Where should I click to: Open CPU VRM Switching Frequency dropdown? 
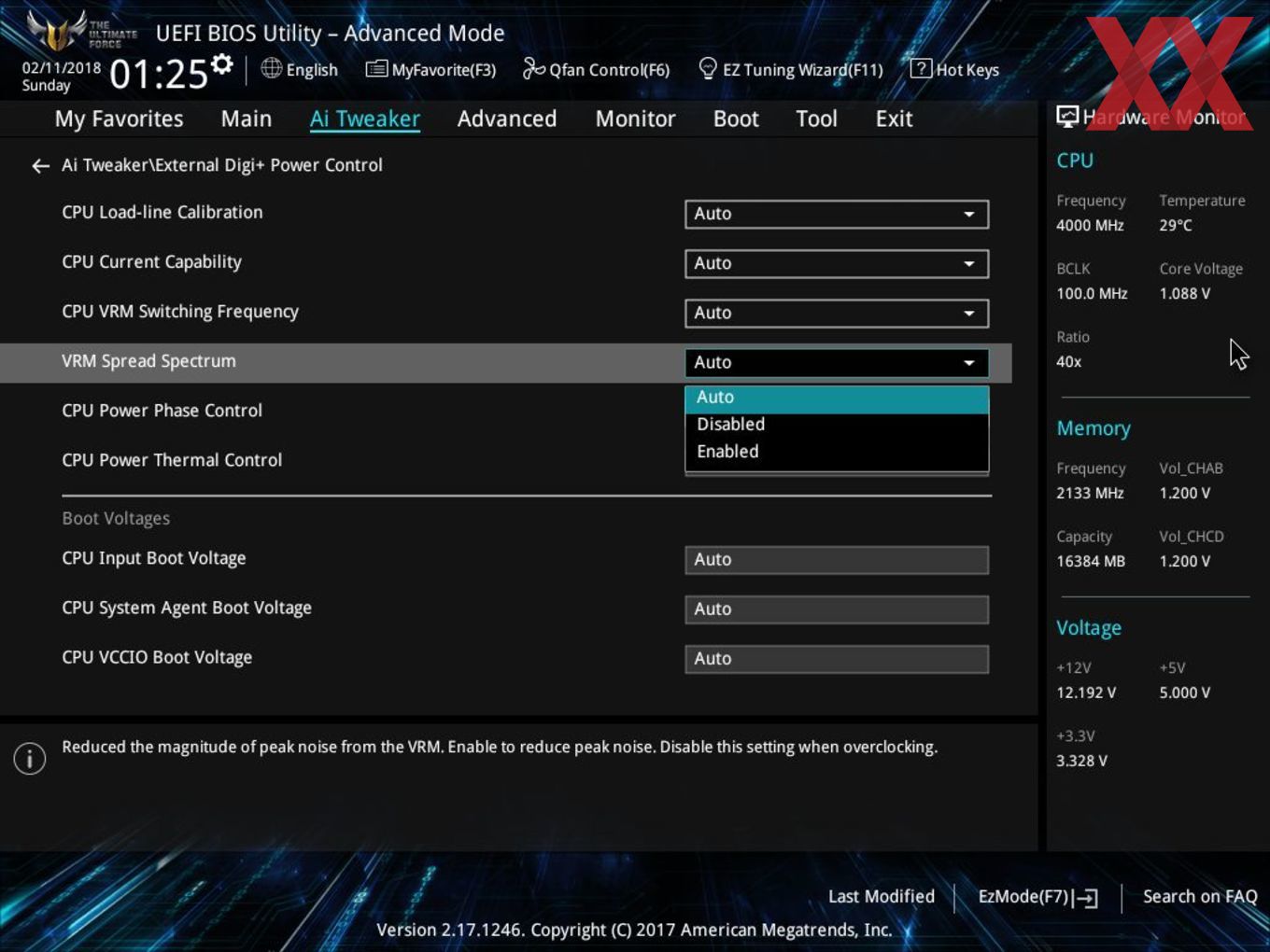click(837, 313)
